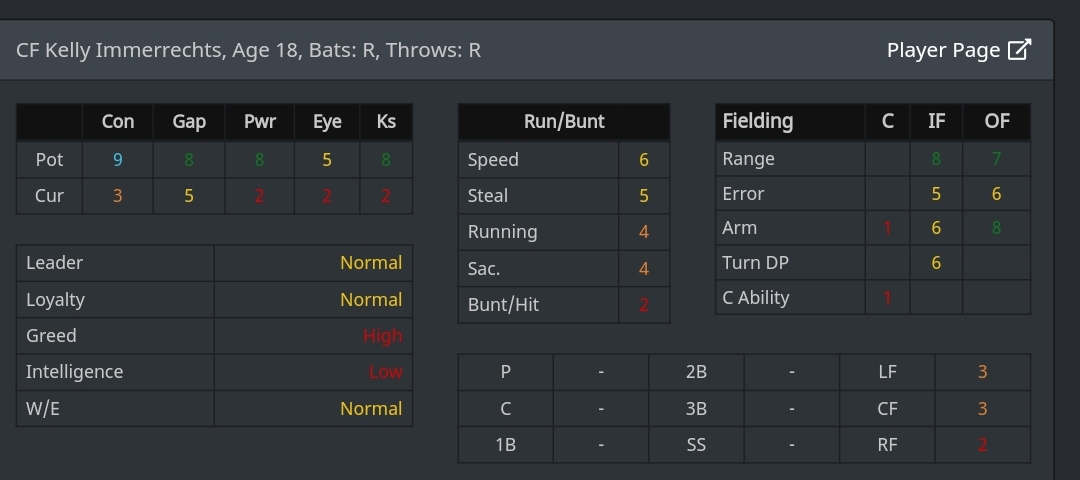Click the IF fielding column header
This screenshot has width=1080, height=480.
pyautogui.click(x=936, y=121)
